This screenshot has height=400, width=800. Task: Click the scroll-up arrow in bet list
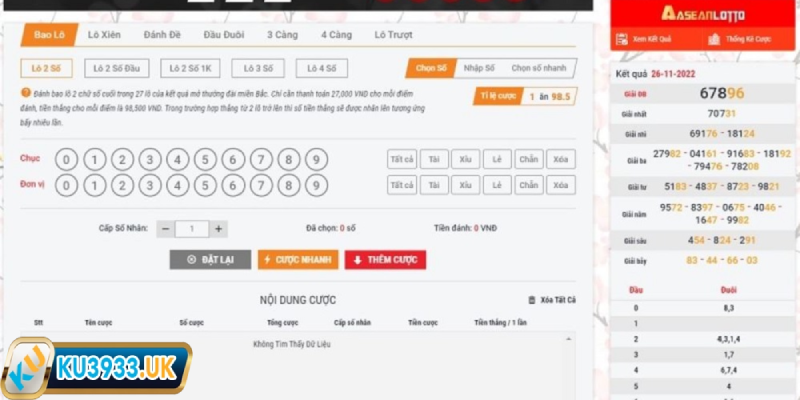coord(568,339)
